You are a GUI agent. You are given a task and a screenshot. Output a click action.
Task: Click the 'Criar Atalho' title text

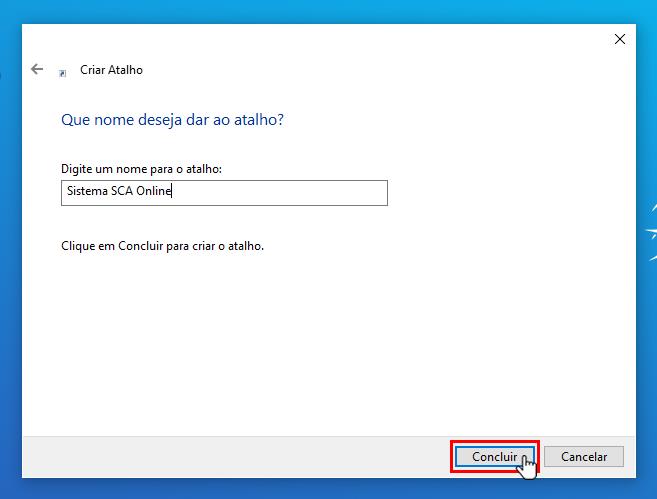pos(111,70)
